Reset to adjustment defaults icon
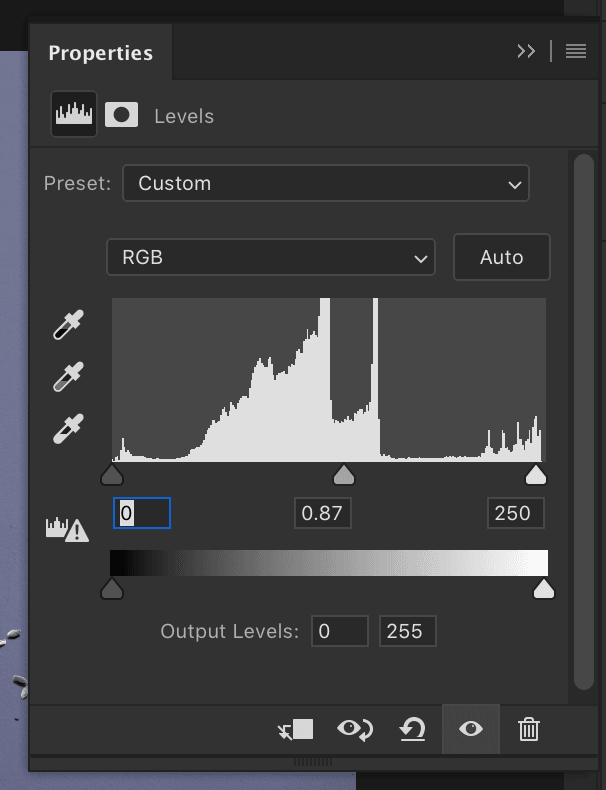This screenshot has height=790, width=606. click(x=413, y=730)
